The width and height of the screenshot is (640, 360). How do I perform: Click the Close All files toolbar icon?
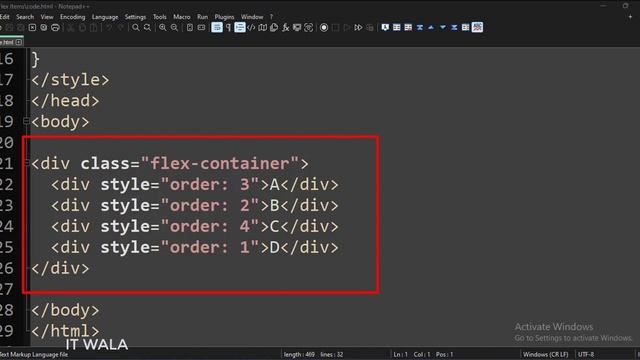[44, 27]
